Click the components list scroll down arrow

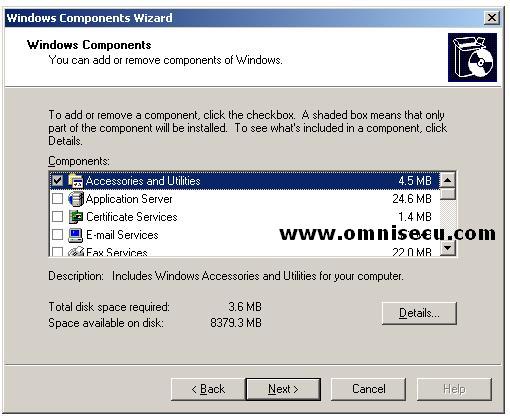pos(448,248)
